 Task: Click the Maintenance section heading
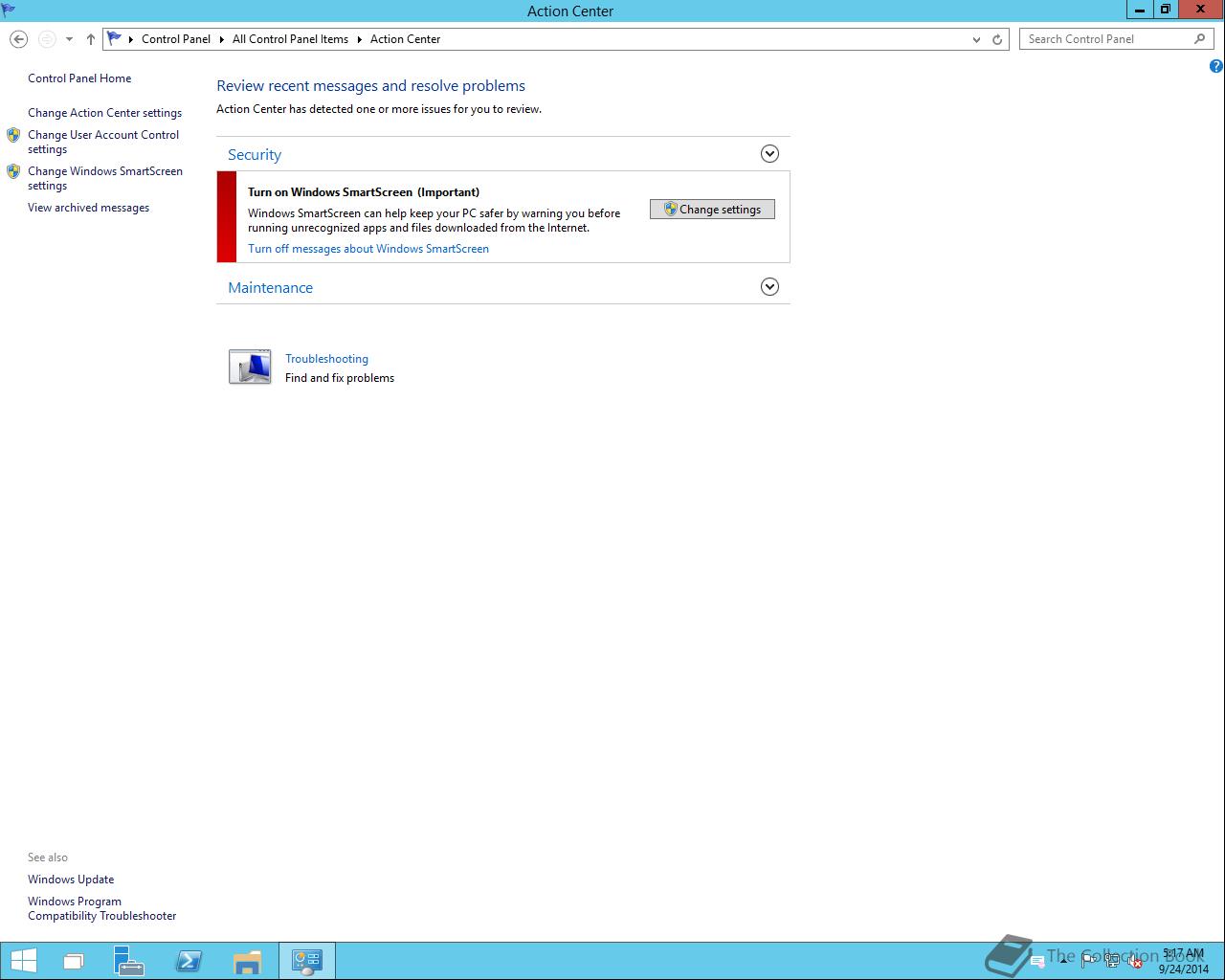click(x=271, y=288)
